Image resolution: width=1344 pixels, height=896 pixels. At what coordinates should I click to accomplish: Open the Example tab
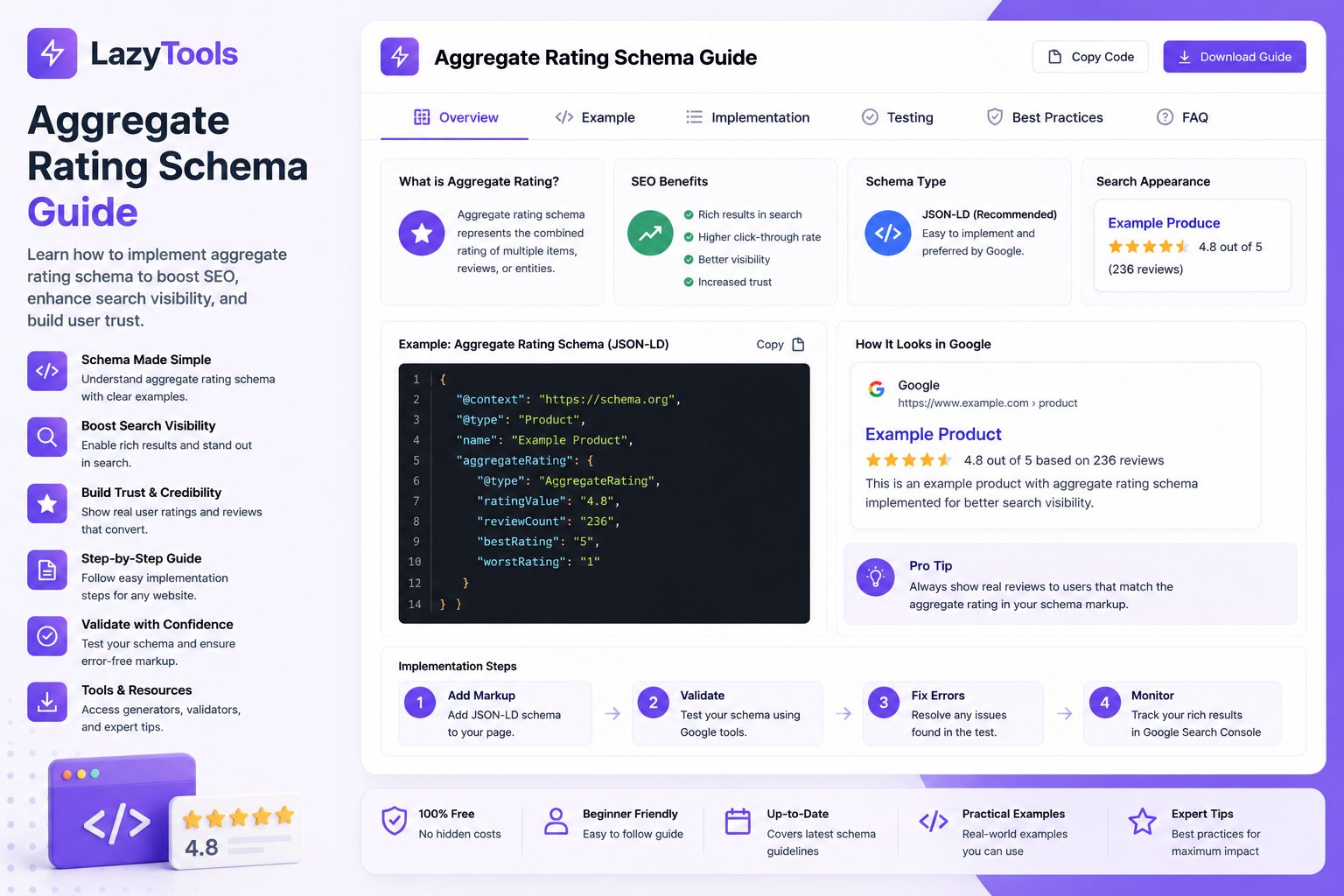(x=595, y=117)
